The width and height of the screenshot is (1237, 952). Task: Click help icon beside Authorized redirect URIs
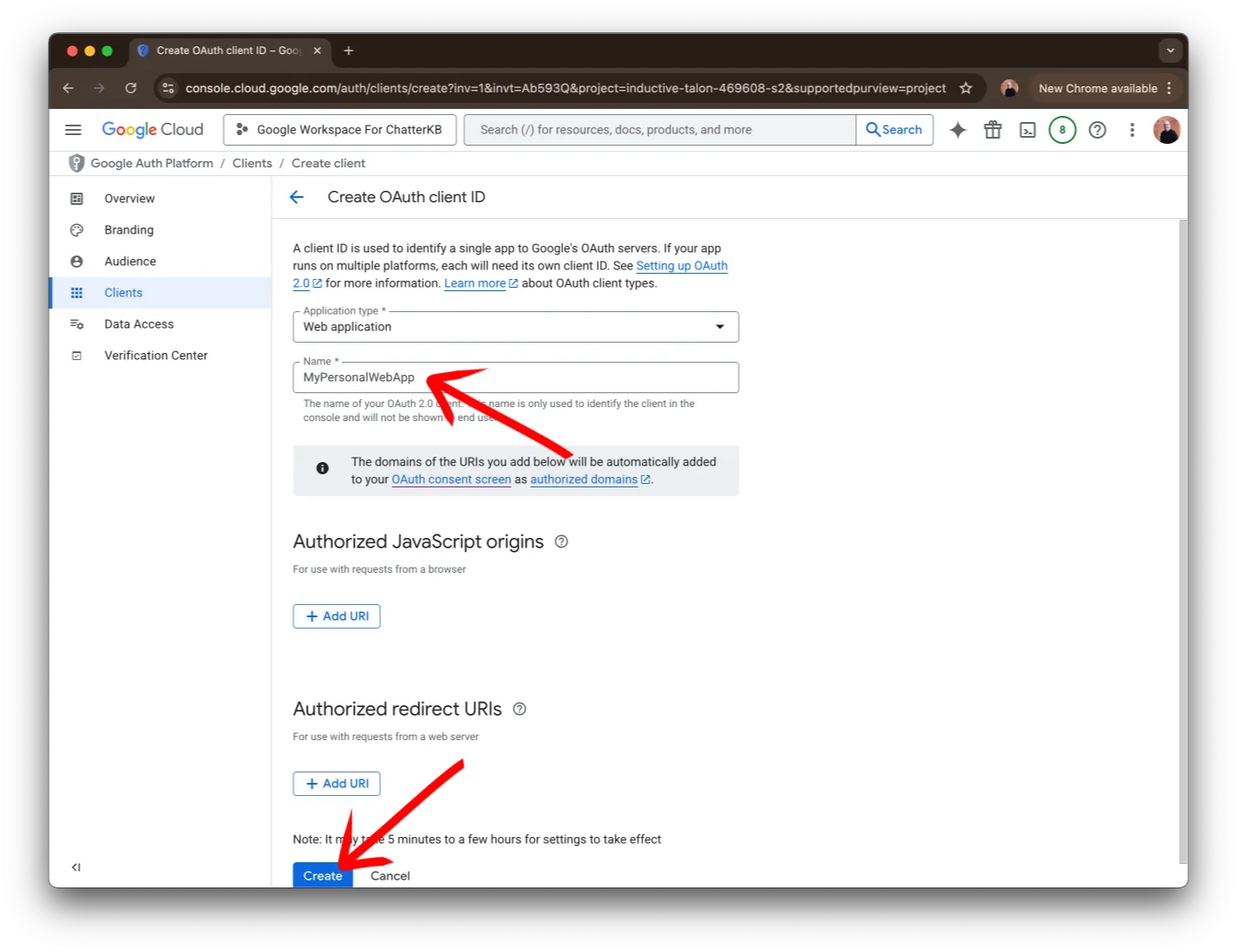click(x=520, y=709)
